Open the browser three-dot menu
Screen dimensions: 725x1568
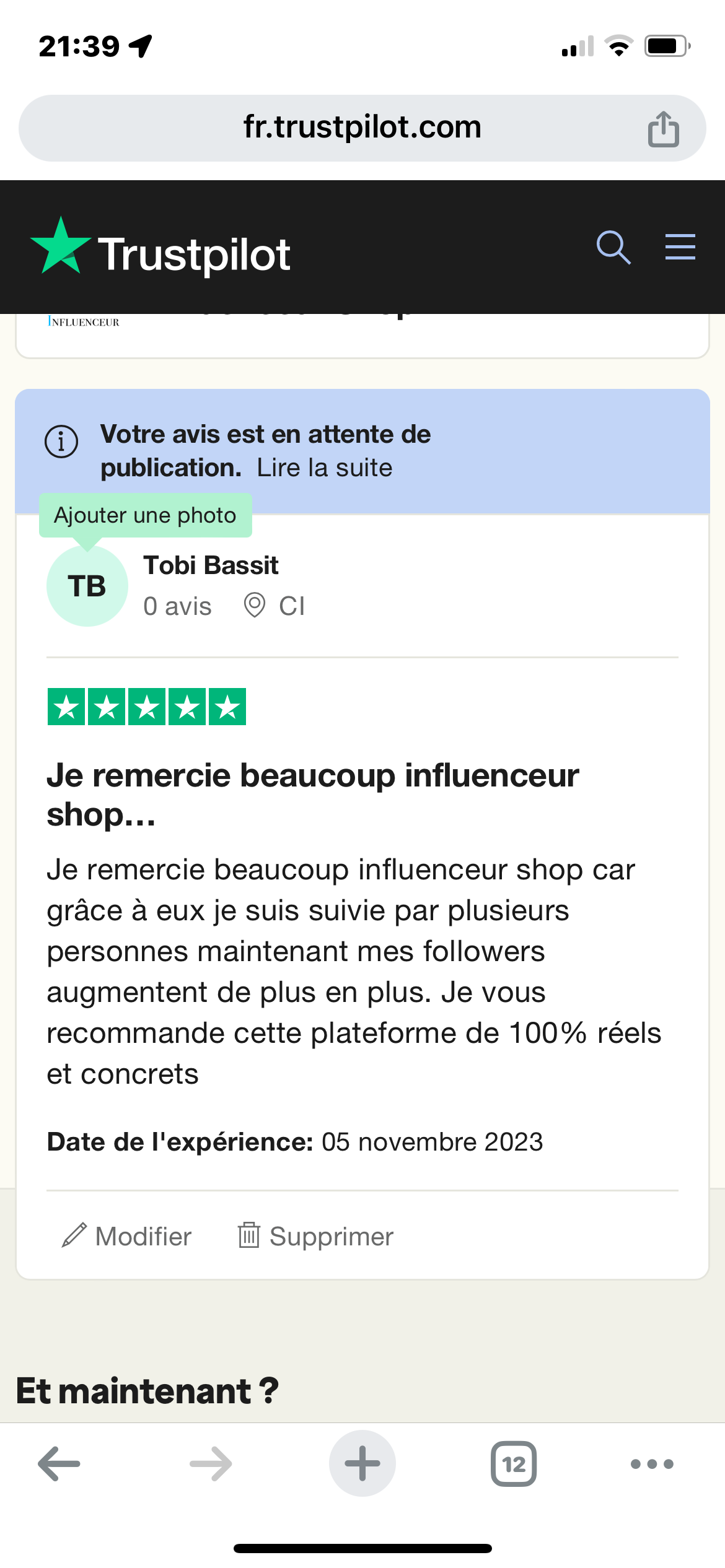[x=652, y=1464]
